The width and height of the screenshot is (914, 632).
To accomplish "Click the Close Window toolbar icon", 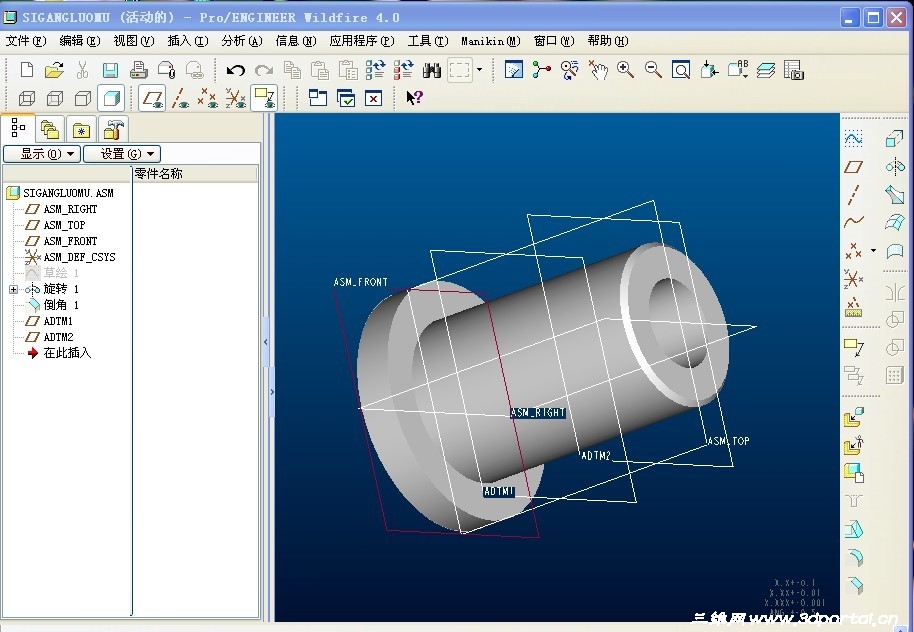I will [x=373, y=98].
